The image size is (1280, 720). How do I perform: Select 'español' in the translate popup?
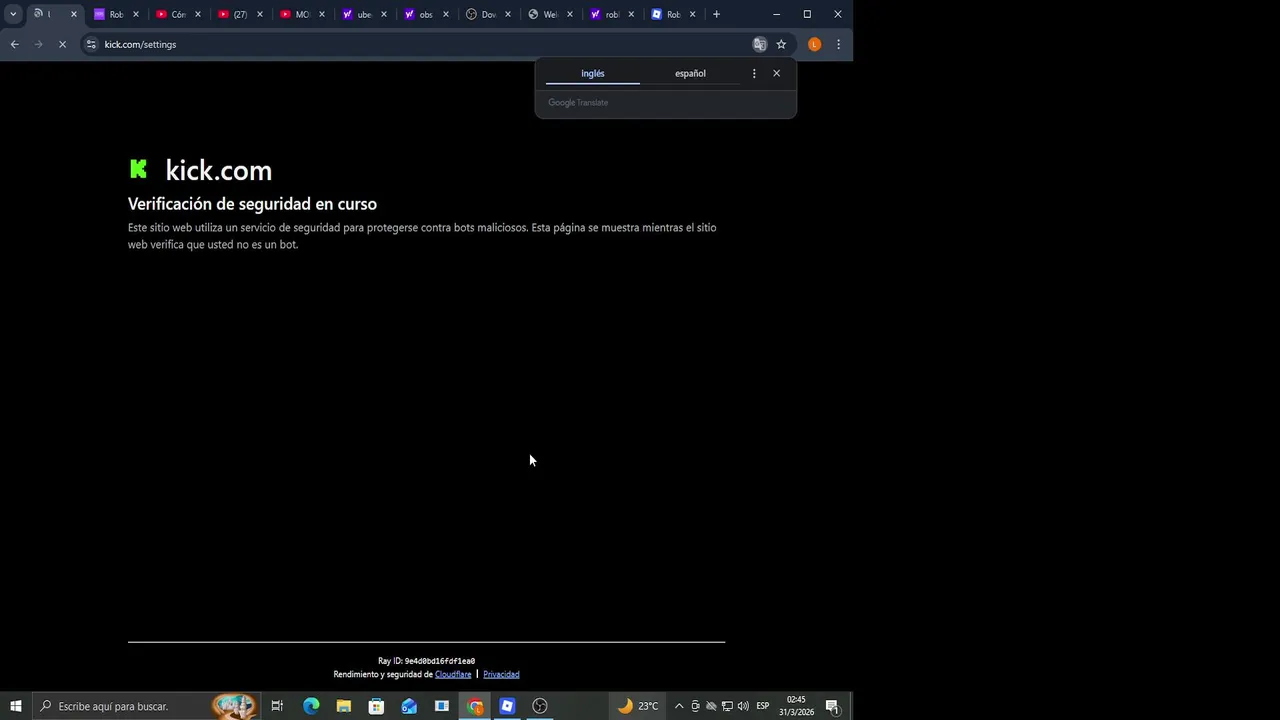tap(690, 73)
